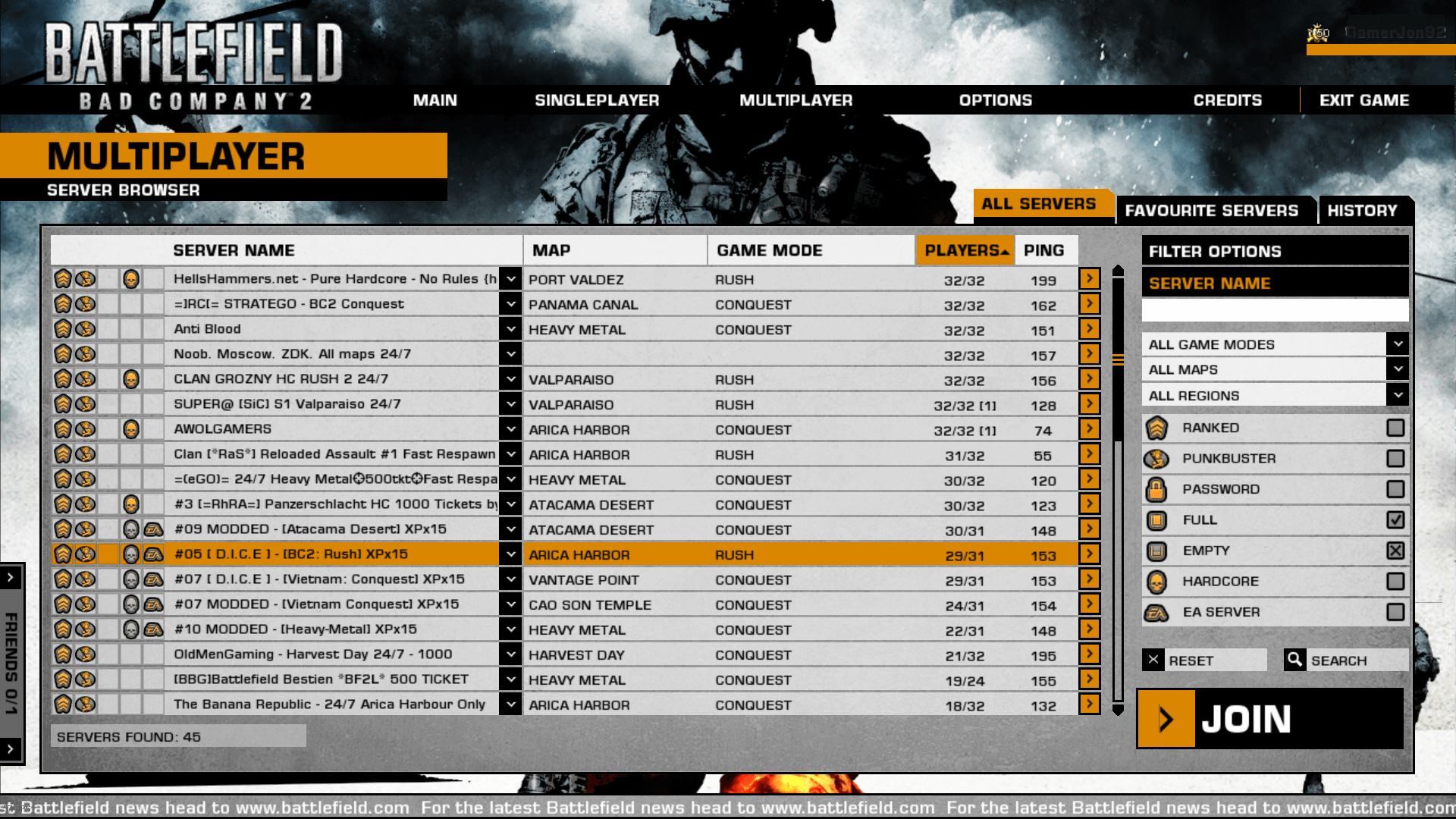Expand the Friends panel top arrow
This screenshot has width=1456, height=819.
11,578
